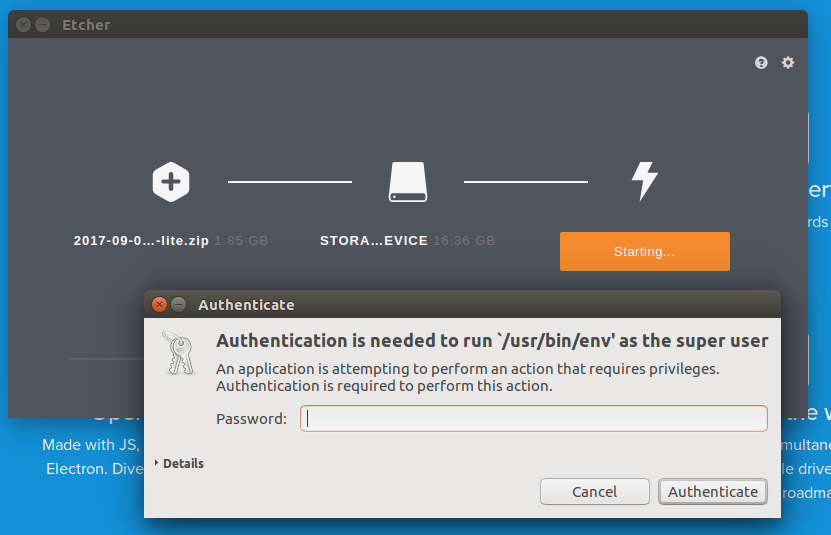This screenshot has width=831, height=535.
Task: Open Etcher settings gear
Action: pos(788,63)
